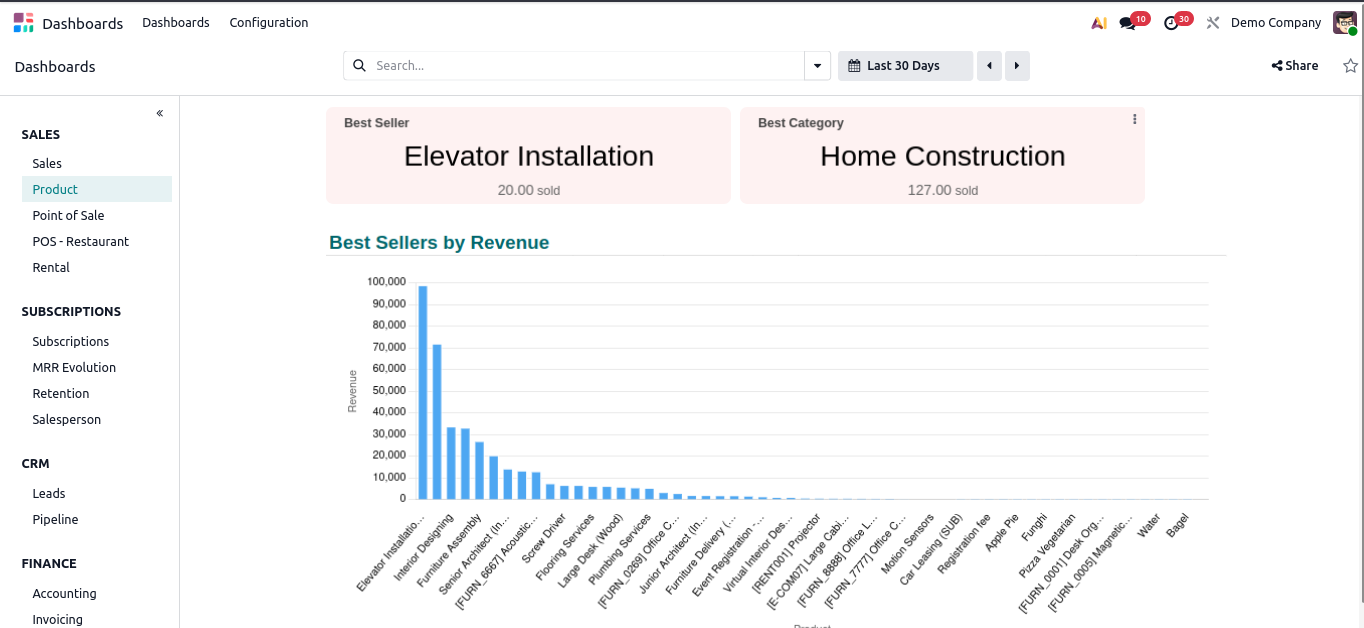1364x628 pixels.
Task: Open the Last 30 Days period selector
Action: [904, 66]
